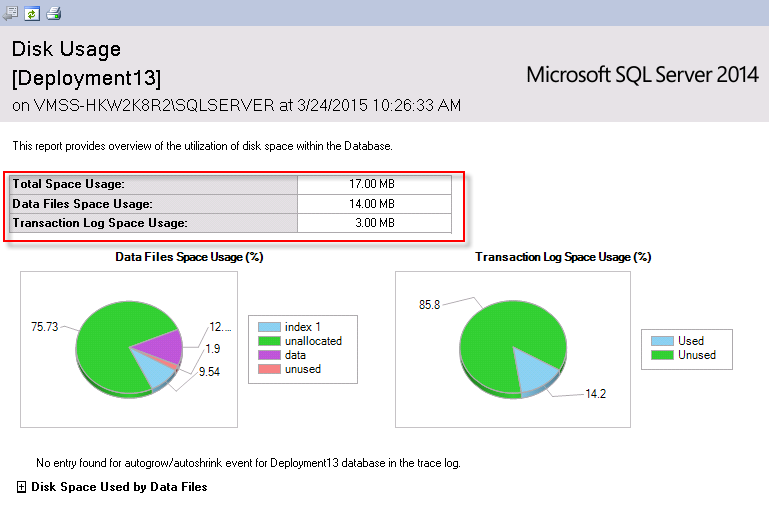Click the 75.73 label on data pie

[x=45, y=327]
